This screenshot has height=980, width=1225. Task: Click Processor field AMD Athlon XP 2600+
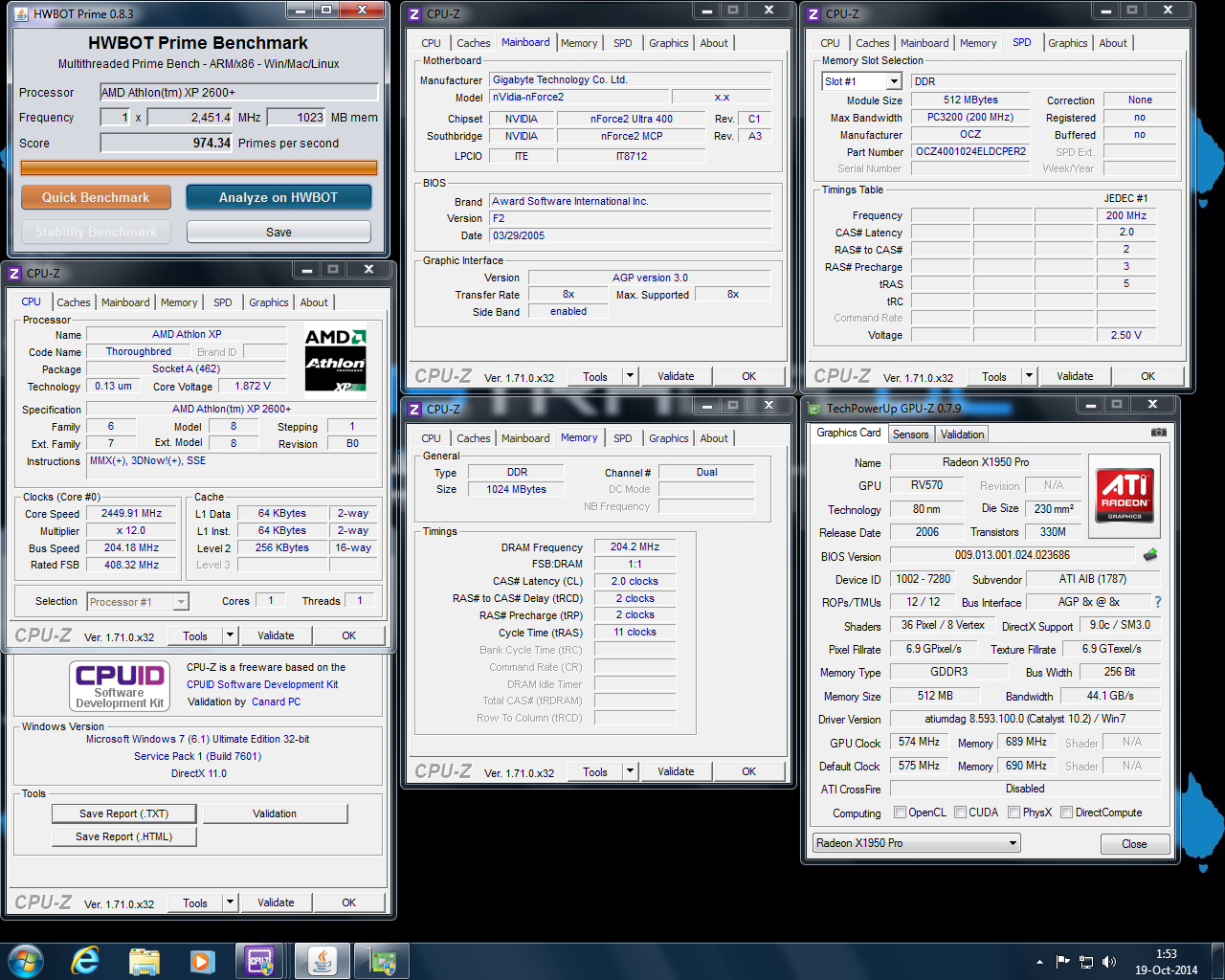tap(239, 92)
